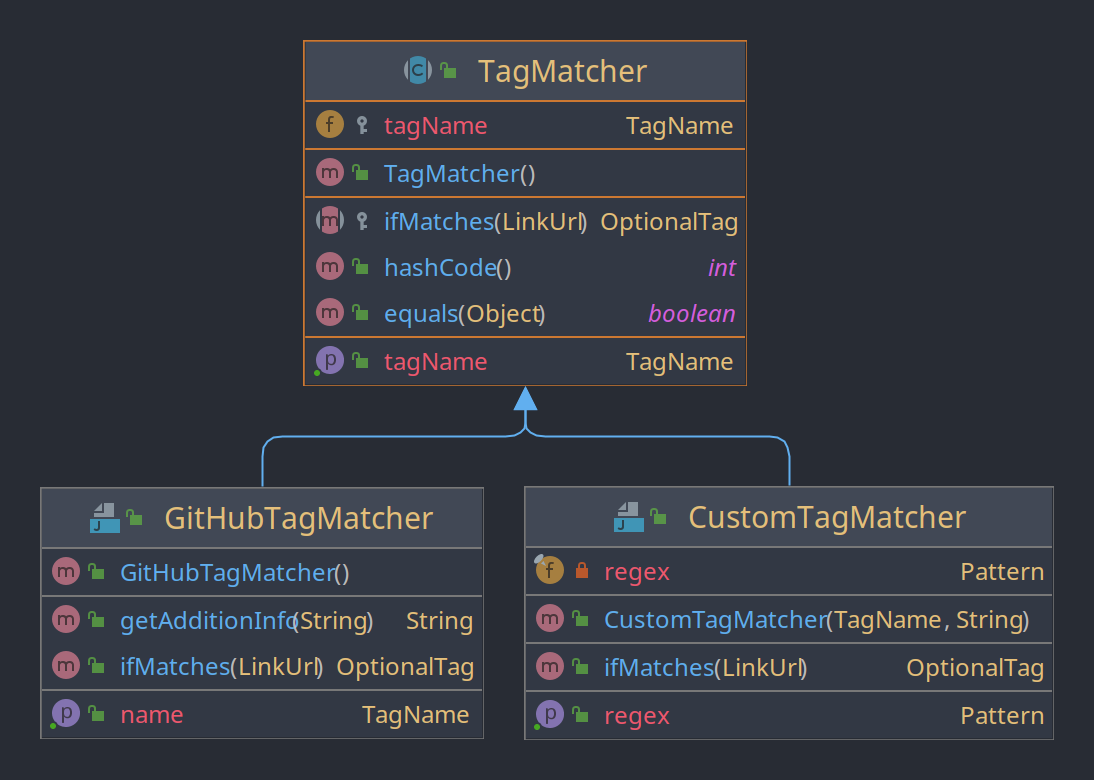Click the boolean return type of equals
This screenshot has width=1094, height=780.
click(691, 314)
